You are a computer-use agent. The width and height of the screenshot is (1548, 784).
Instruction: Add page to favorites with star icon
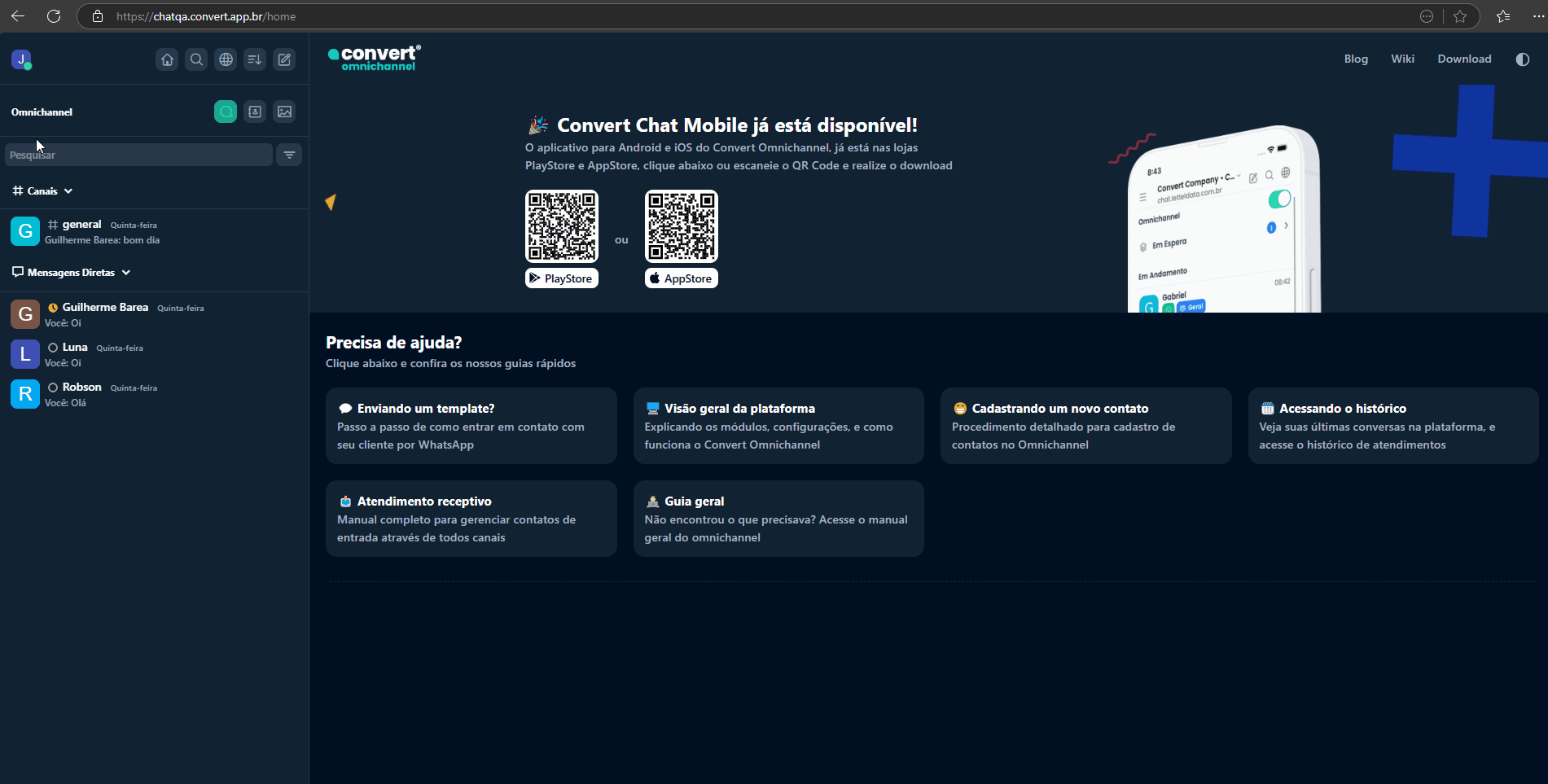tap(1460, 16)
